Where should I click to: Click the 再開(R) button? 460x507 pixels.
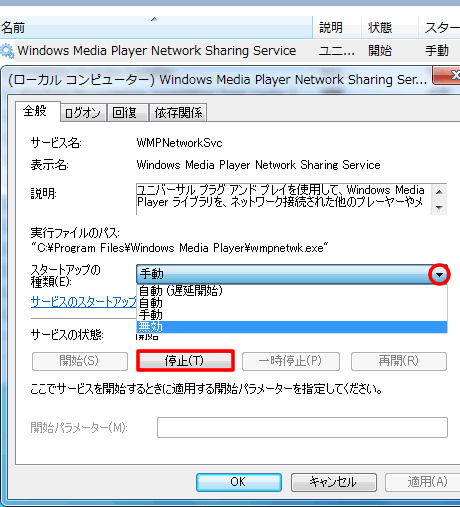[399, 361]
